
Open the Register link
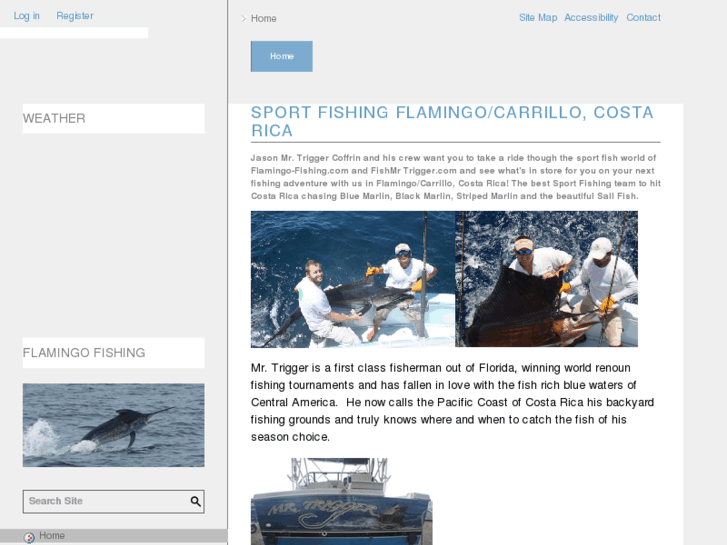[x=75, y=16]
